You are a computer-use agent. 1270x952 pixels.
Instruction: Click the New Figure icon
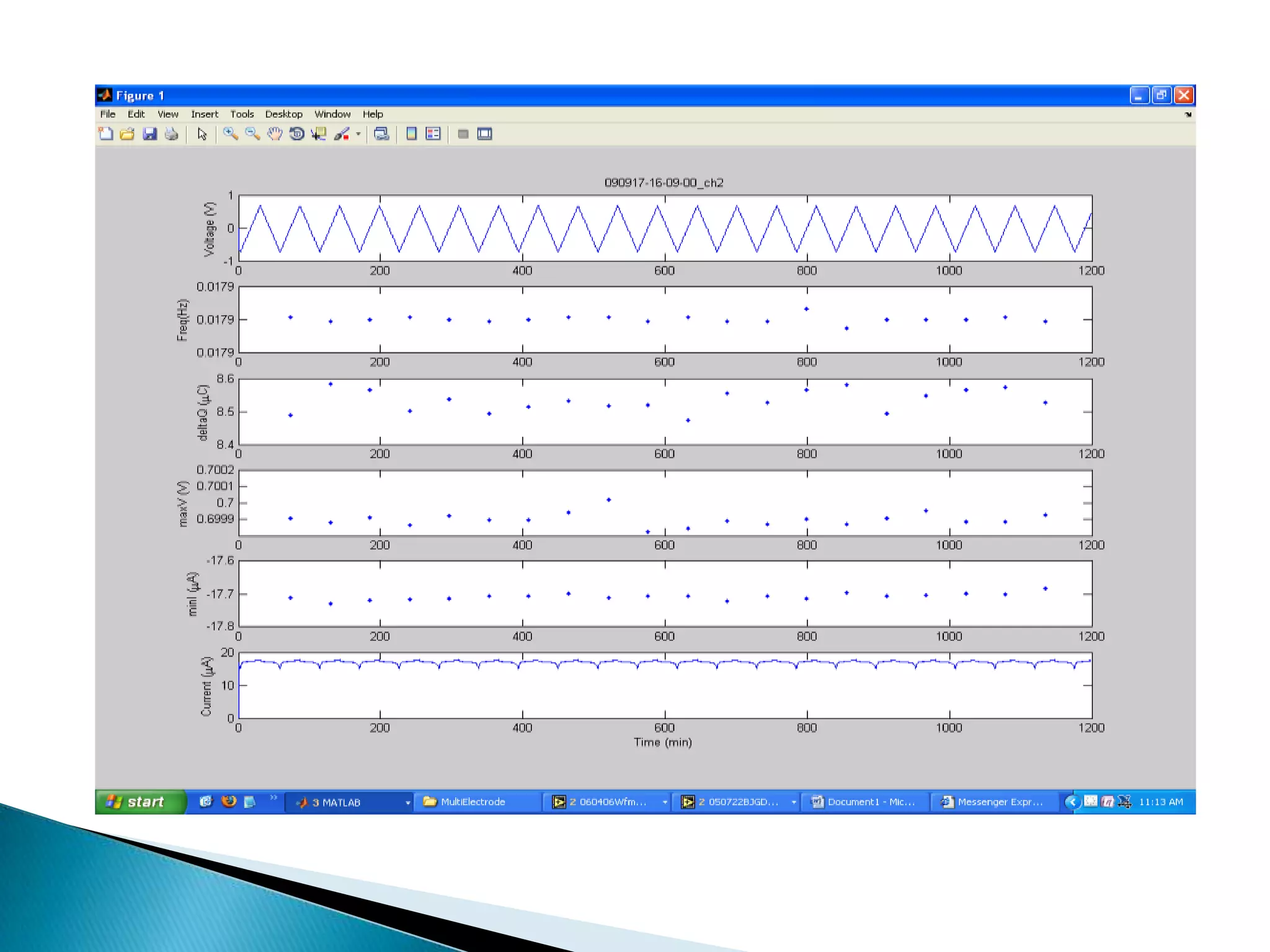point(106,134)
